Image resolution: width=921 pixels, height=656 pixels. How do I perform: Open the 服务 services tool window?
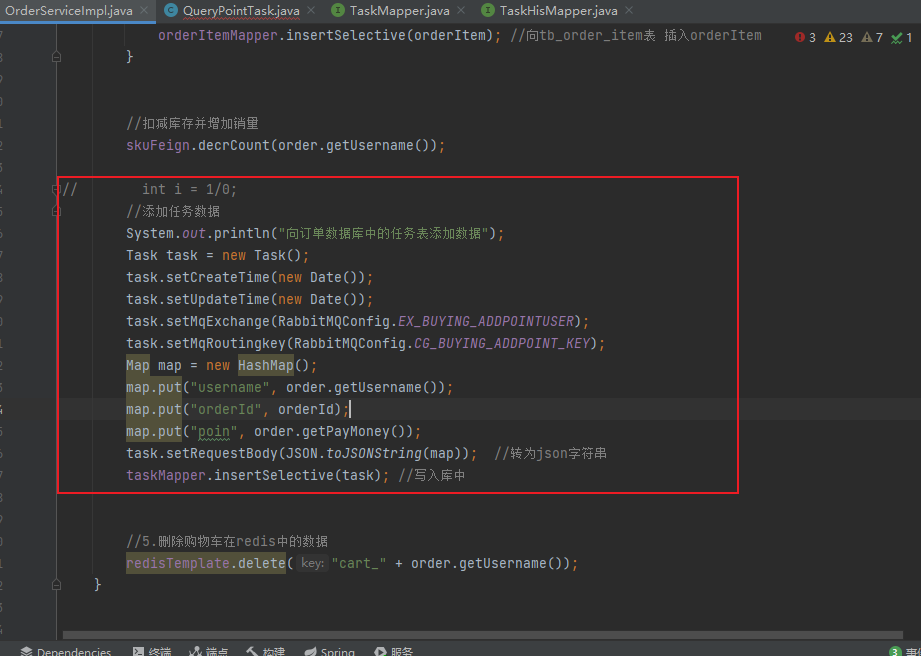pyautogui.click(x=394, y=651)
